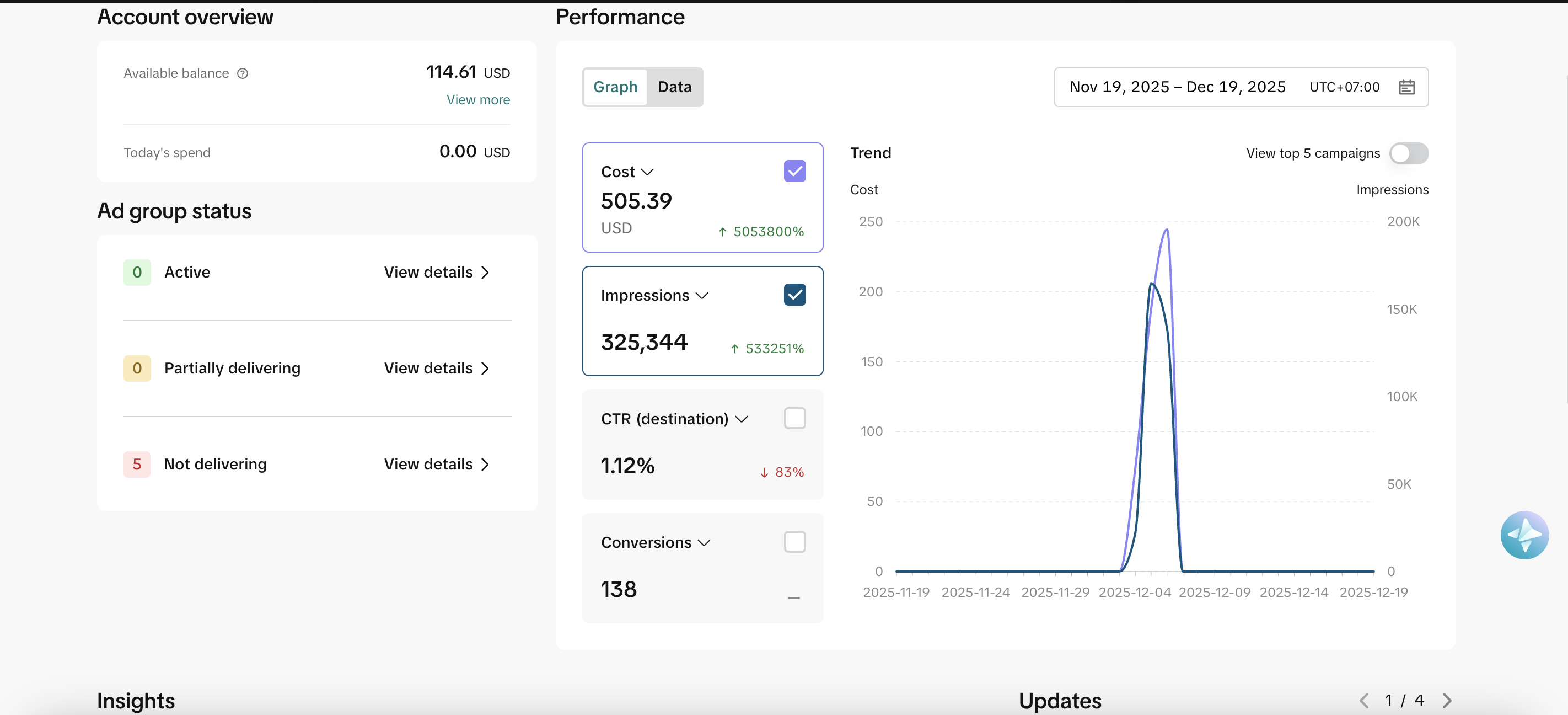The image size is (1568, 715).
Task: Click the Nov 19 – Dec 19 date range field
Action: (1241, 87)
